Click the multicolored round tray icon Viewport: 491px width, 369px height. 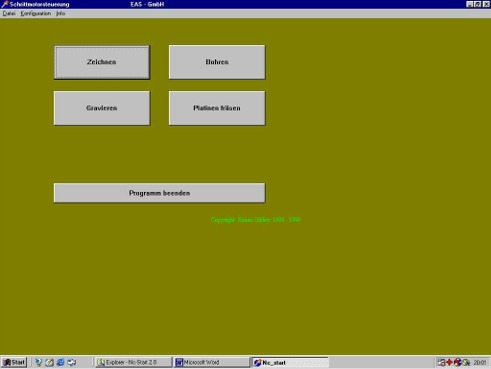tap(457, 362)
